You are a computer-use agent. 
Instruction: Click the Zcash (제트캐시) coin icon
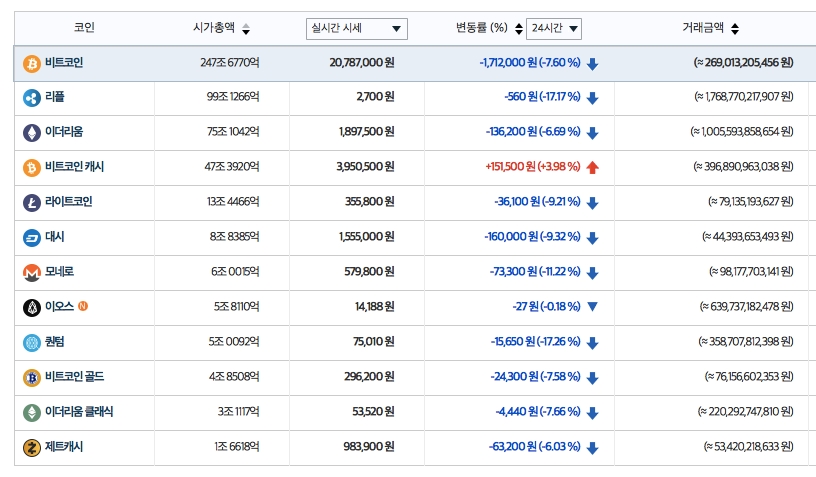click(x=32, y=447)
